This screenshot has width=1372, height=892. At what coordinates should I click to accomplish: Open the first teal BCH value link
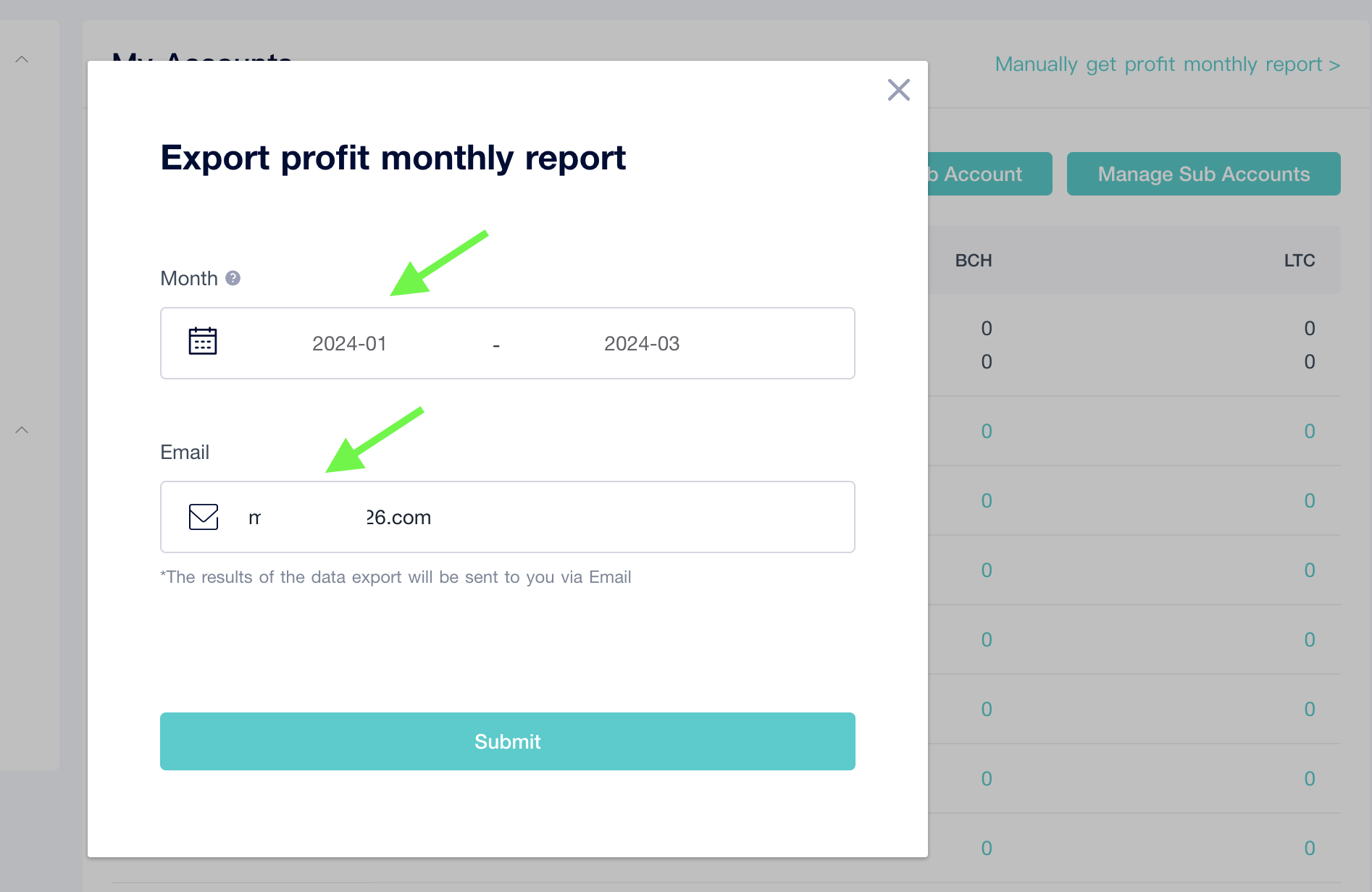(x=987, y=432)
